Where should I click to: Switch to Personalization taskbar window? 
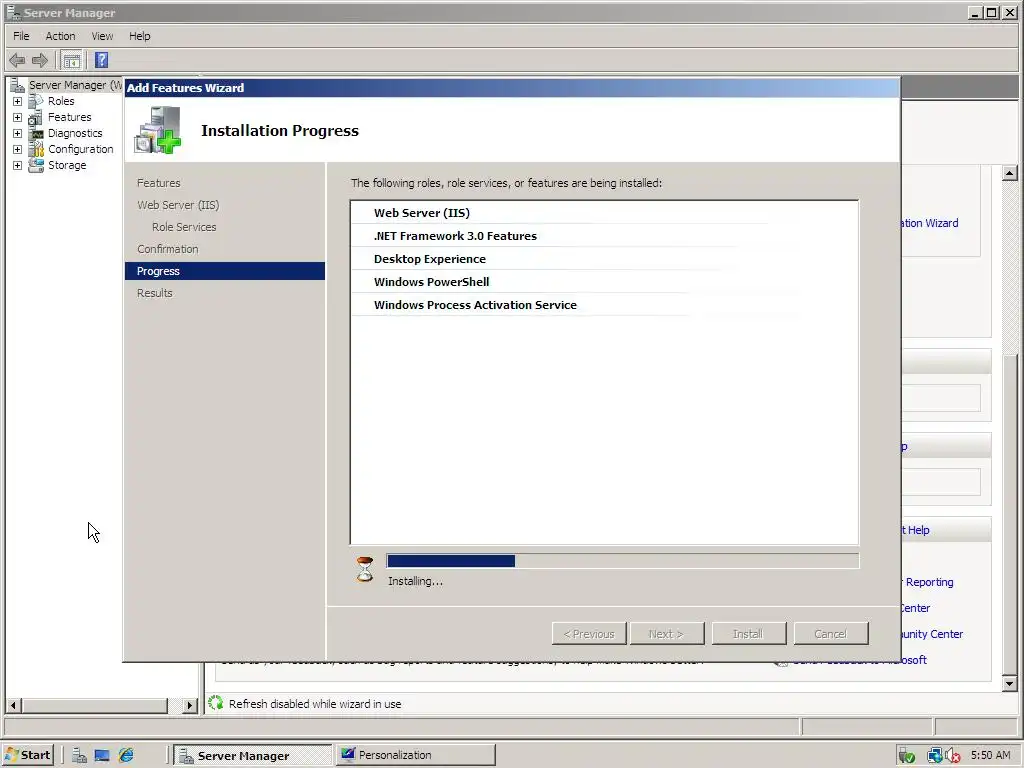click(x=415, y=755)
